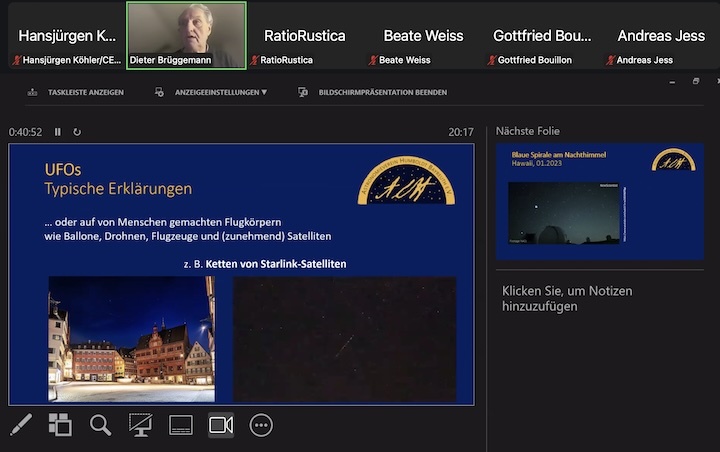Select Hansjürgen Köhler participant tile
This screenshot has height=452, width=720.
[67, 36]
